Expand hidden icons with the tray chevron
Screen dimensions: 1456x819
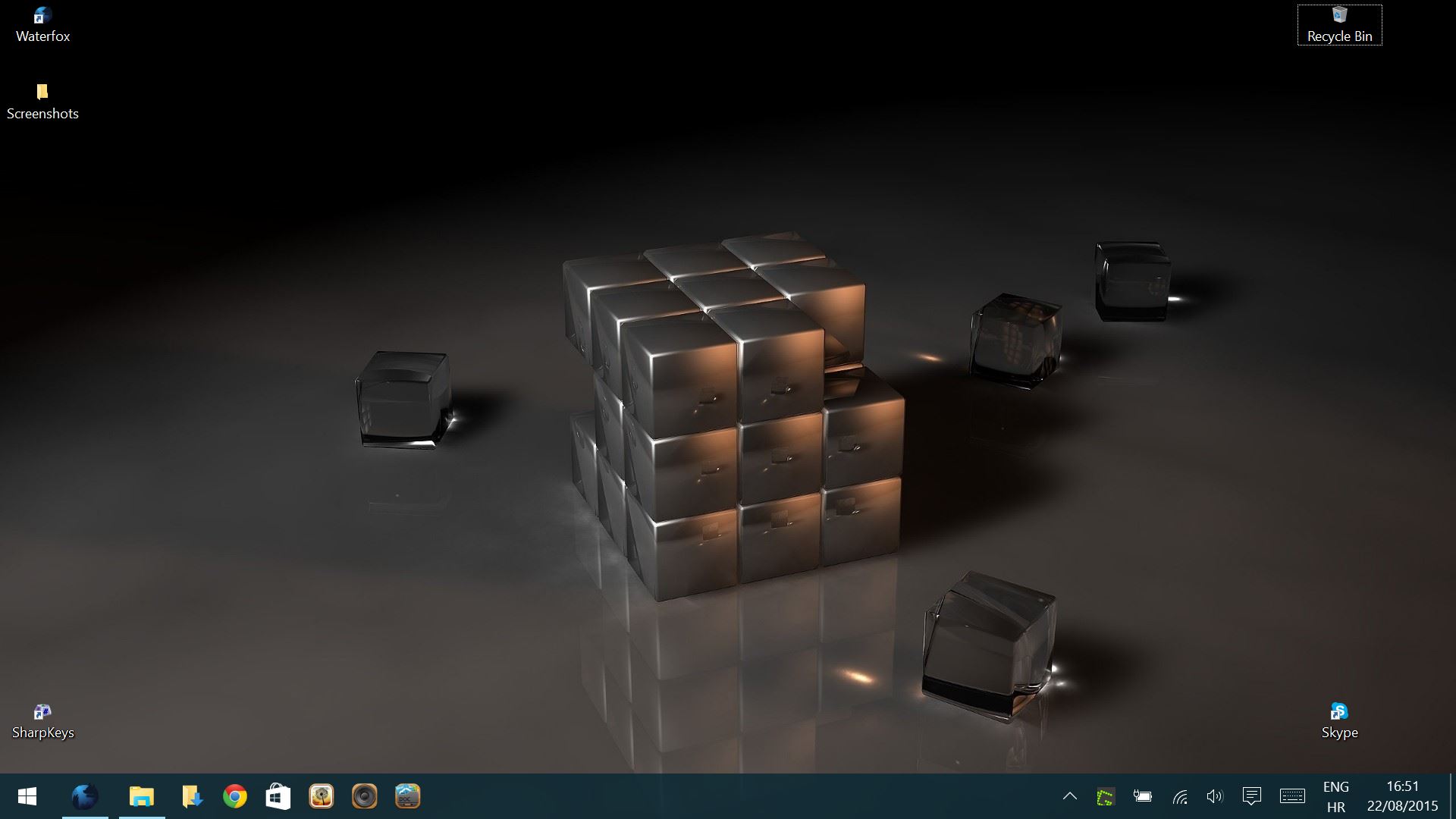coord(1069,797)
